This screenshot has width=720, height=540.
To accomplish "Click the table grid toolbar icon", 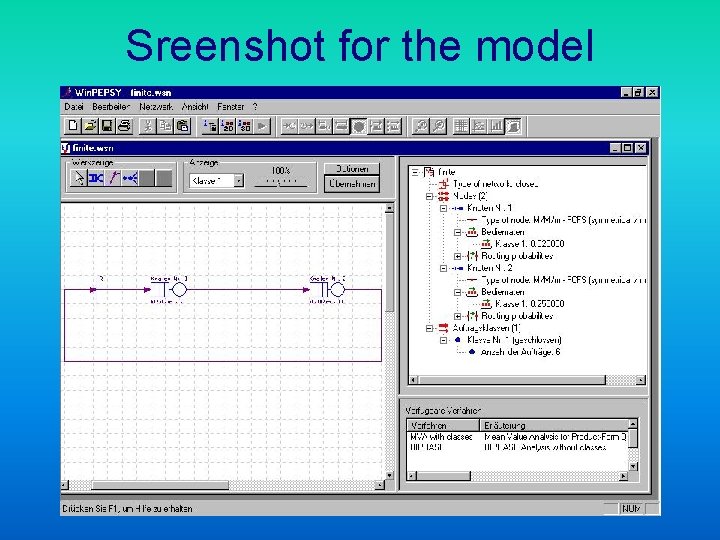I will point(461,126).
